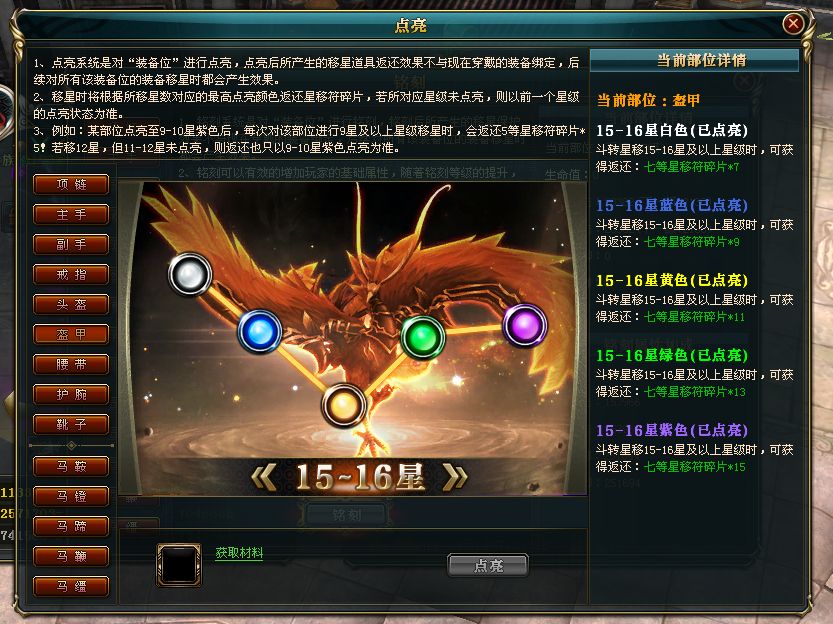Select the 盔甲 slot tab
Viewport: 833px width, 624px height.
click(71, 334)
